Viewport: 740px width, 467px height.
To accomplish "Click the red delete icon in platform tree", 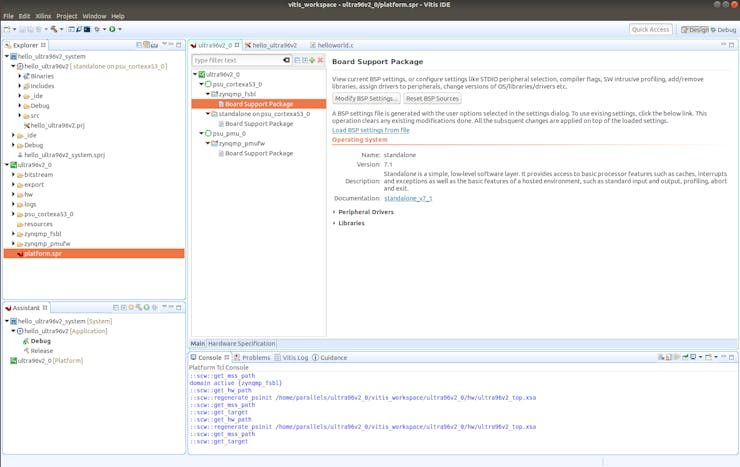I will click(x=320, y=60).
